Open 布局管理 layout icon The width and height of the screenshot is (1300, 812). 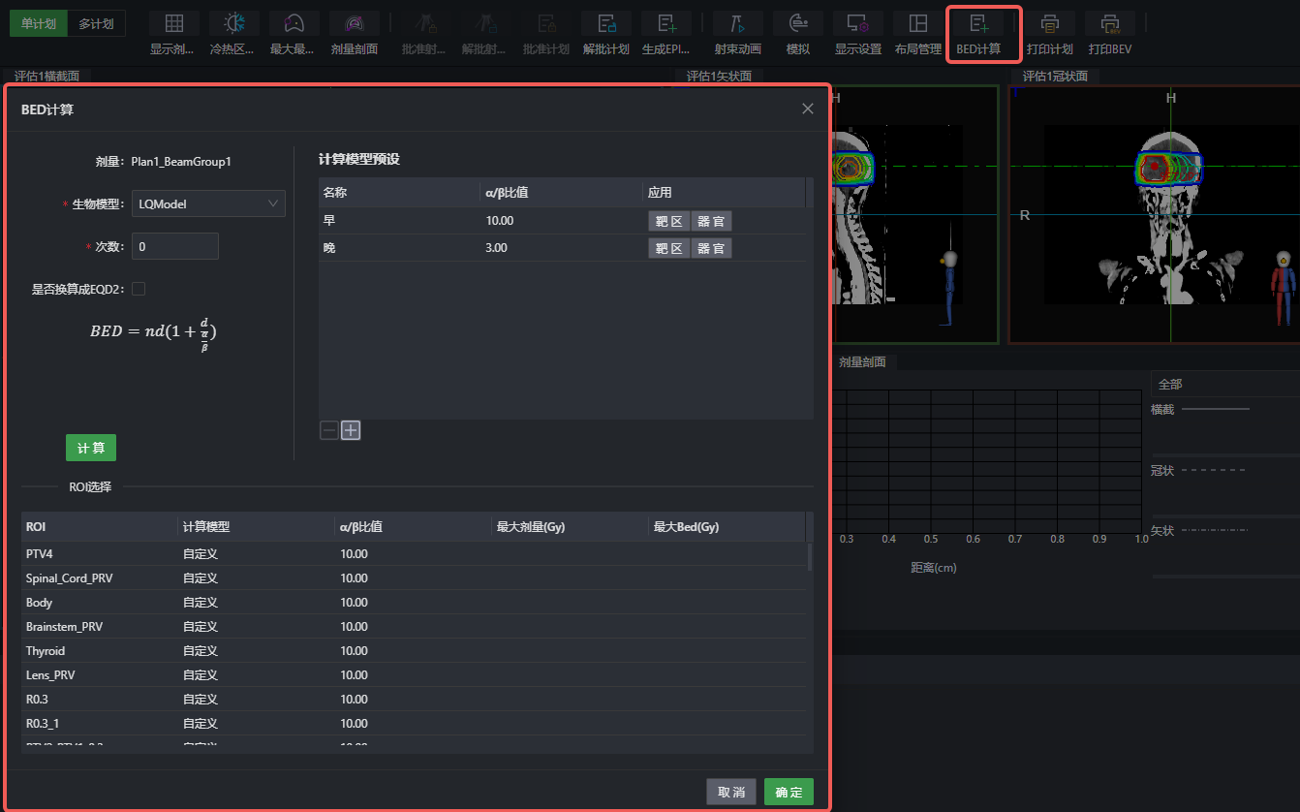[x=918, y=24]
